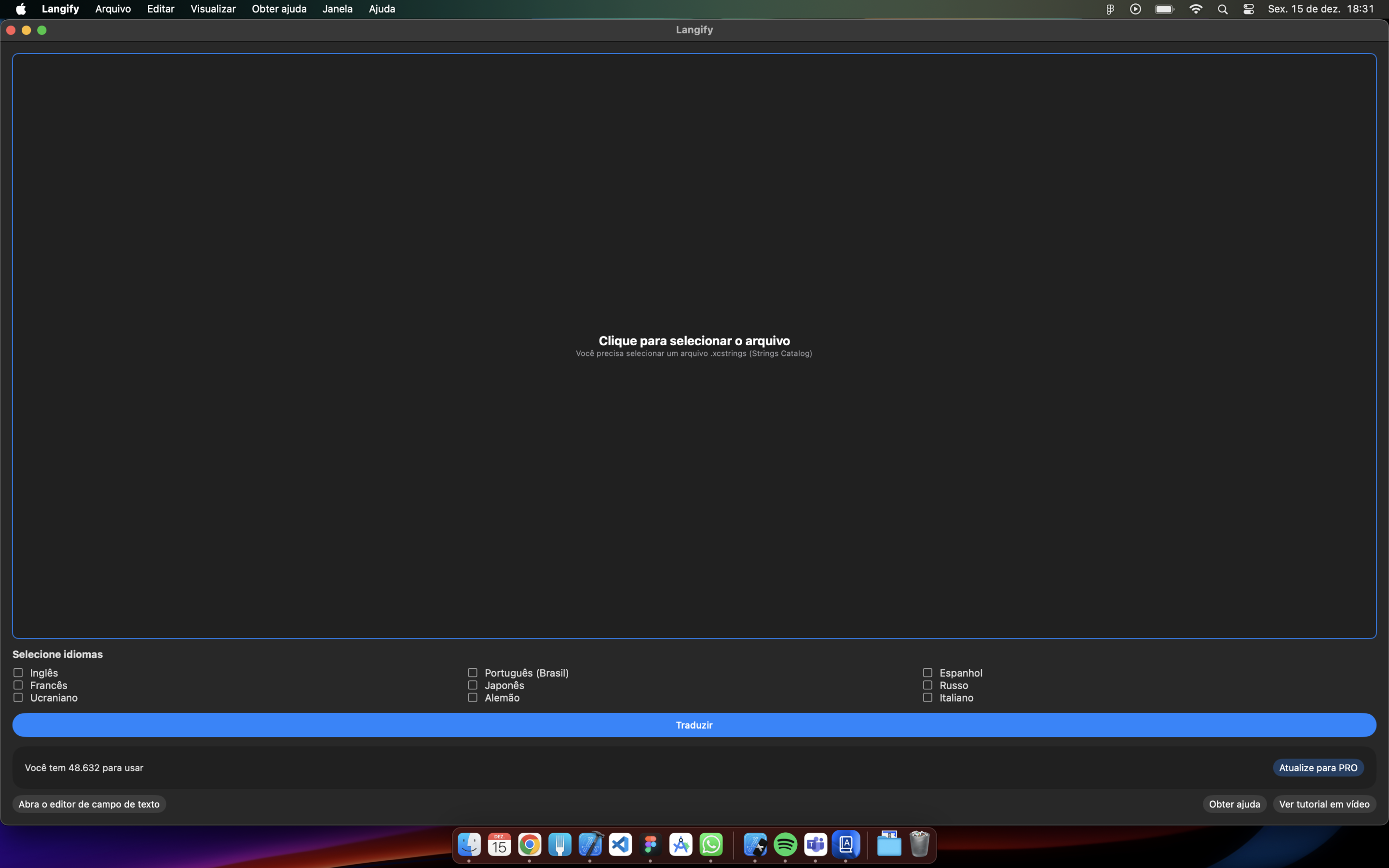1389x868 pixels.
Task: Open Spotify in the Dock
Action: point(785,844)
